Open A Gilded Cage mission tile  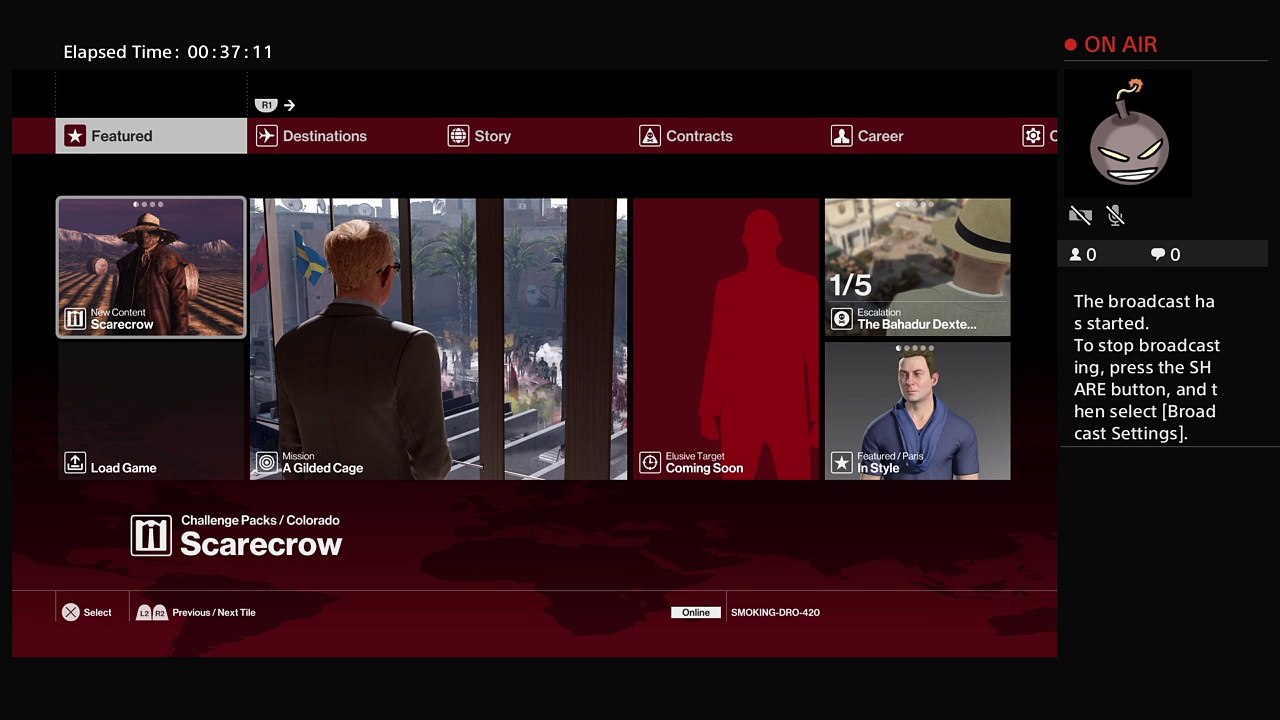pyautogui.click(x=438, y=339)
